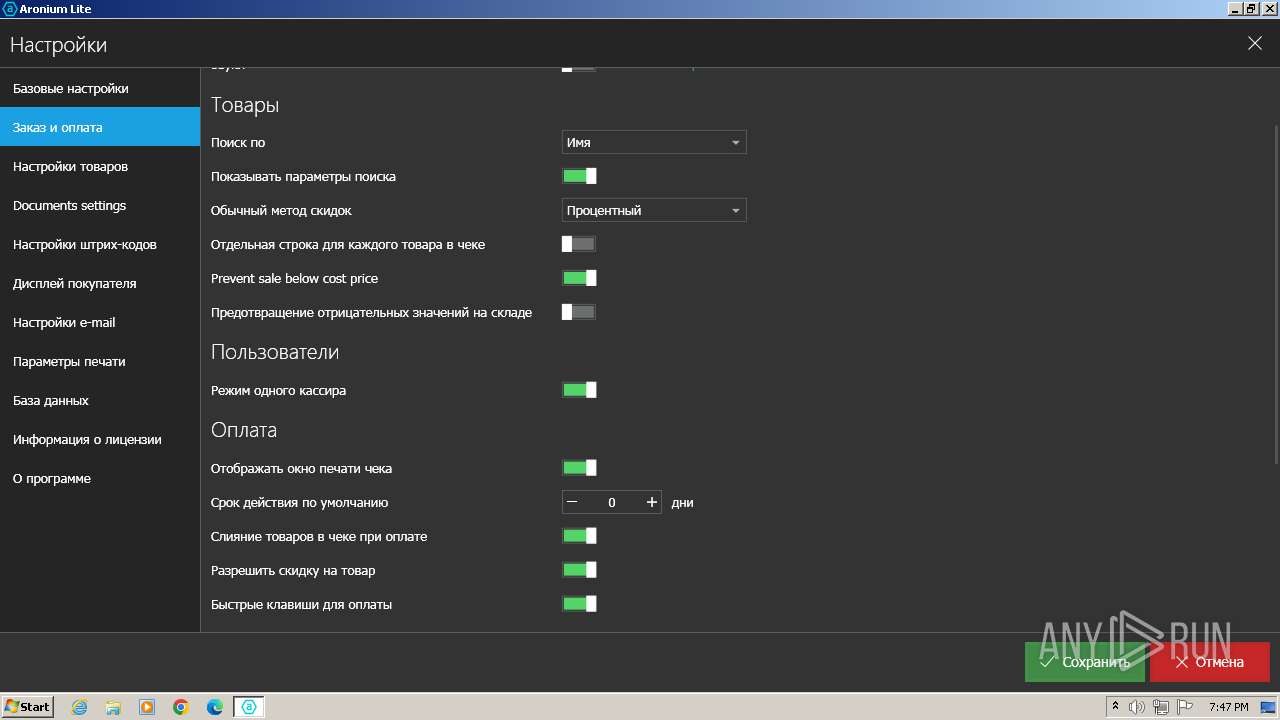Click the Оплата section heading
Screen dimensions: 1280x720
coord(244,430)
